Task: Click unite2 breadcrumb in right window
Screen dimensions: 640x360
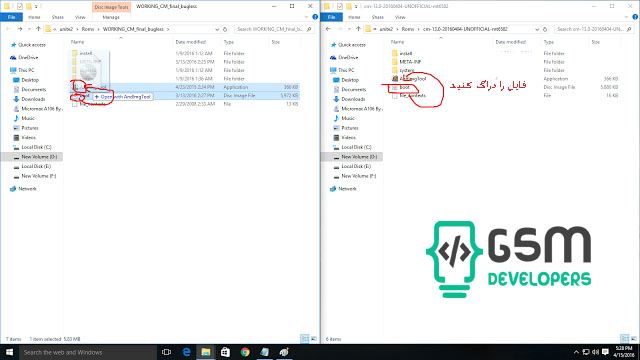Action: (386, 29)
